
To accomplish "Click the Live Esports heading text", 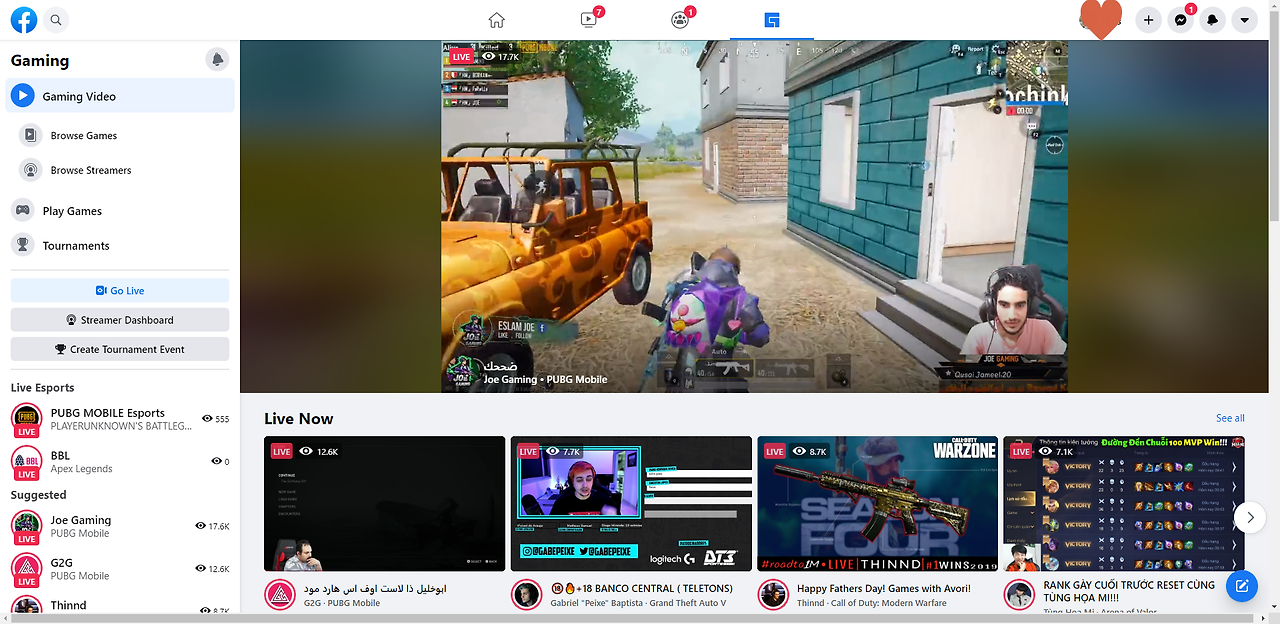I will (x=42, y=388).
